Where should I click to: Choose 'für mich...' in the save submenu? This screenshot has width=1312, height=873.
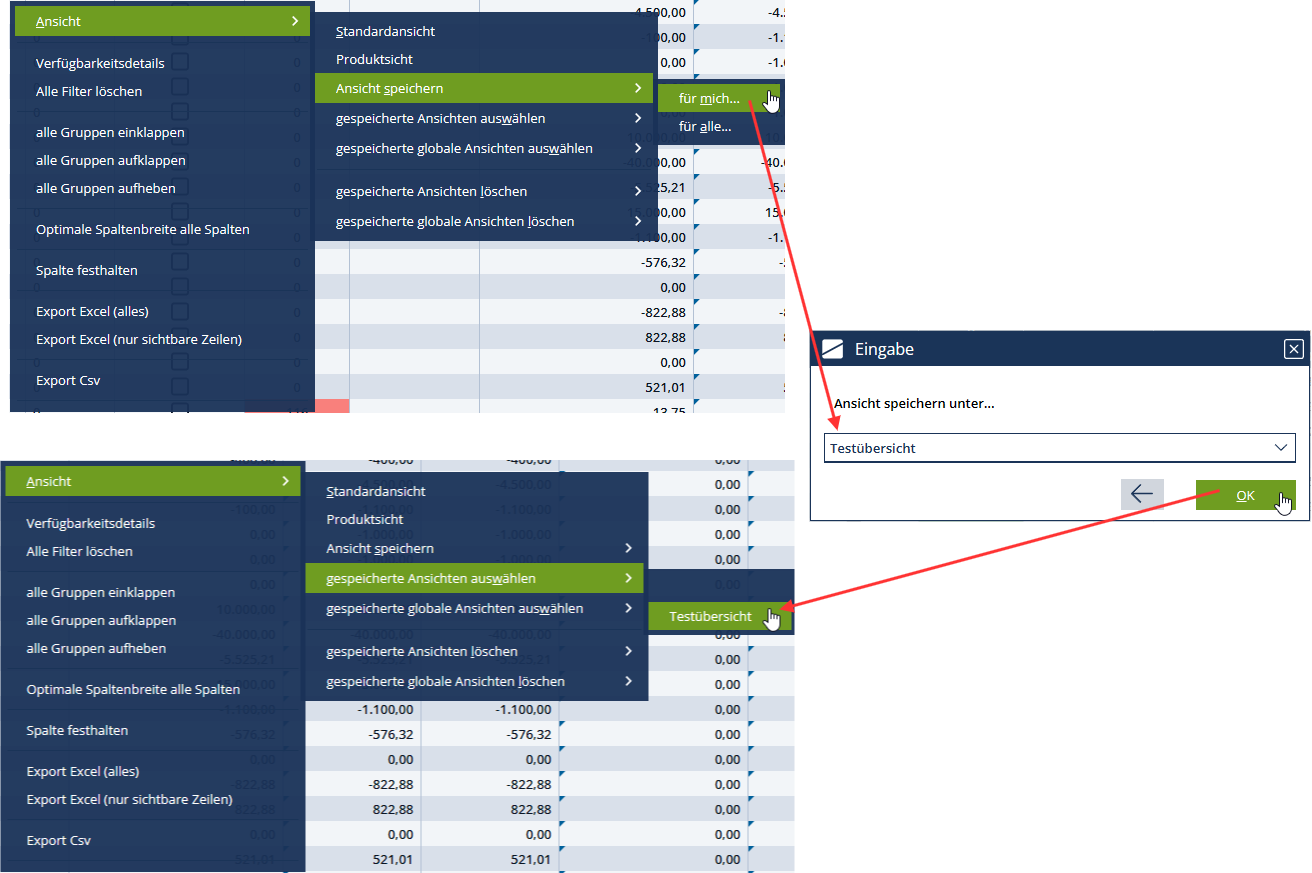pyautogui.click(x=709, y=98)
